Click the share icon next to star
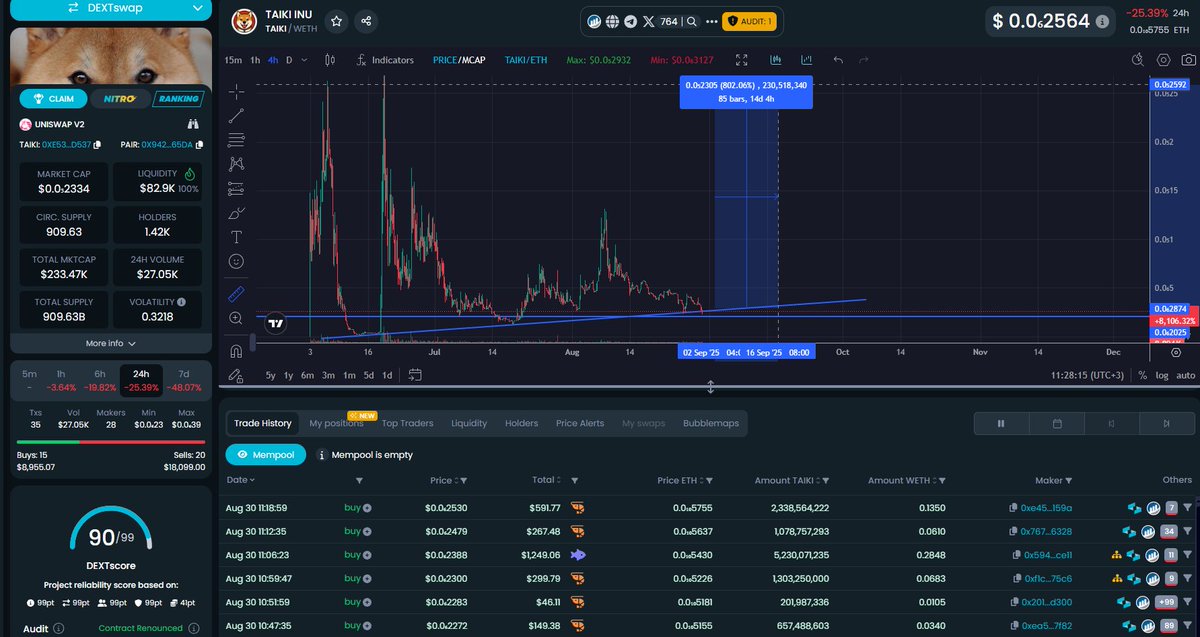Viewport: 1200px width, 637px height. point(366,21)
